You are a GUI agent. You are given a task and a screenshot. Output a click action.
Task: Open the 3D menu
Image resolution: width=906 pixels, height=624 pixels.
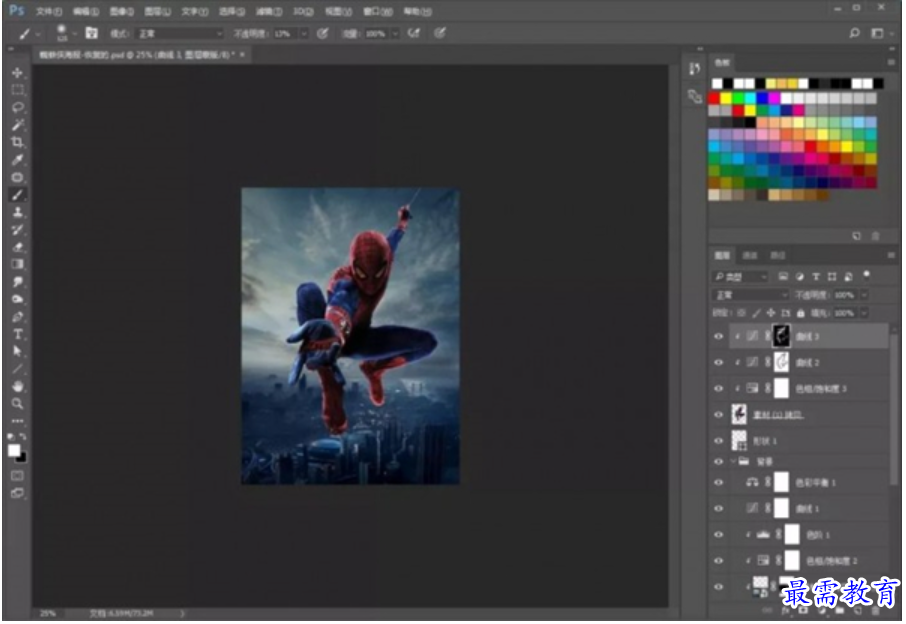click(303, 11)
